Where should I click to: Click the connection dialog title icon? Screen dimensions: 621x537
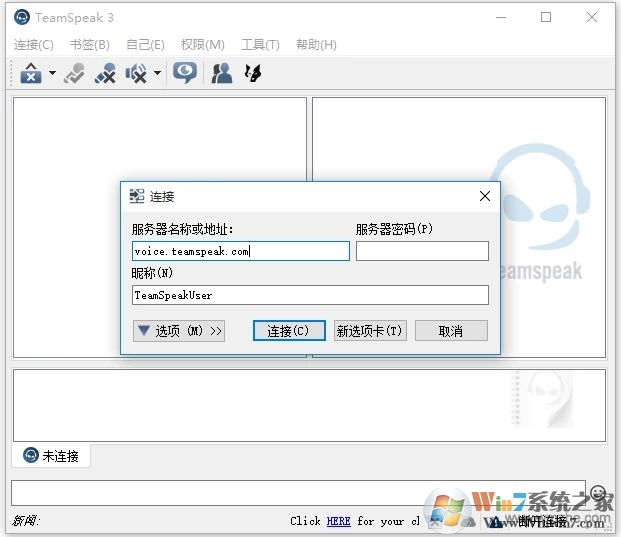tap(137, 196)
